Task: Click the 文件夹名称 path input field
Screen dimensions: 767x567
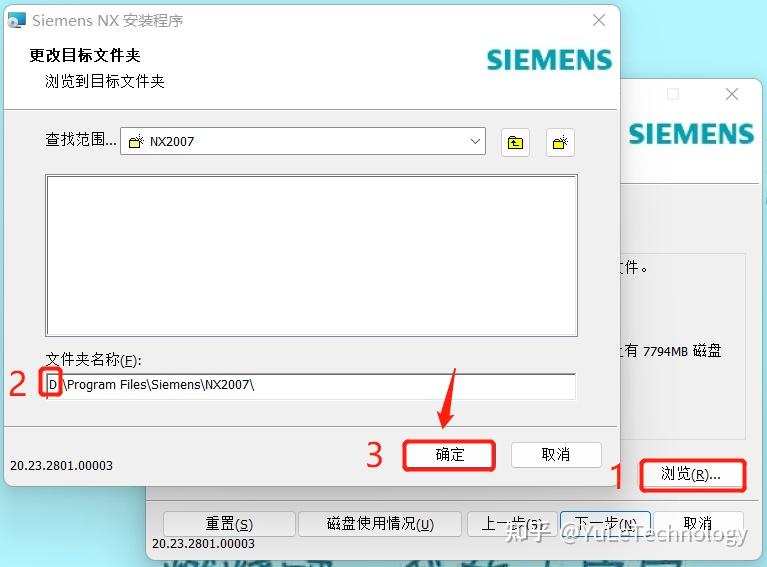Action: tap(311, 386)
